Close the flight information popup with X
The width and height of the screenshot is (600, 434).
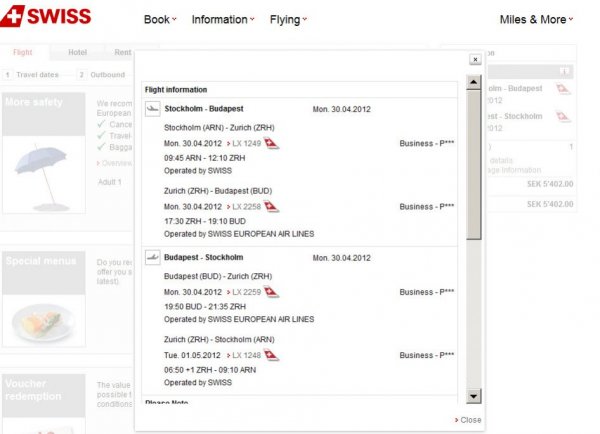click(475, 60)
